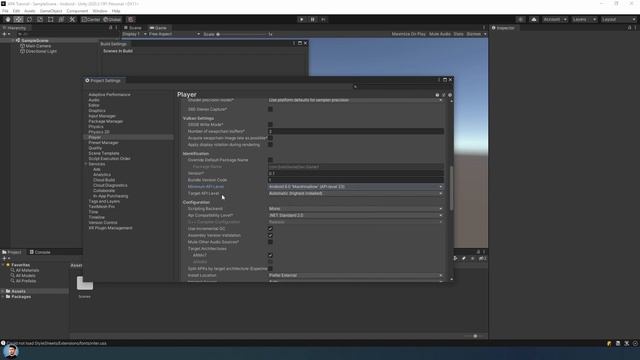This screenshot has width=640, height=360.
Task: Select XR Plugin Management category
Action: [x=110, y=228]
